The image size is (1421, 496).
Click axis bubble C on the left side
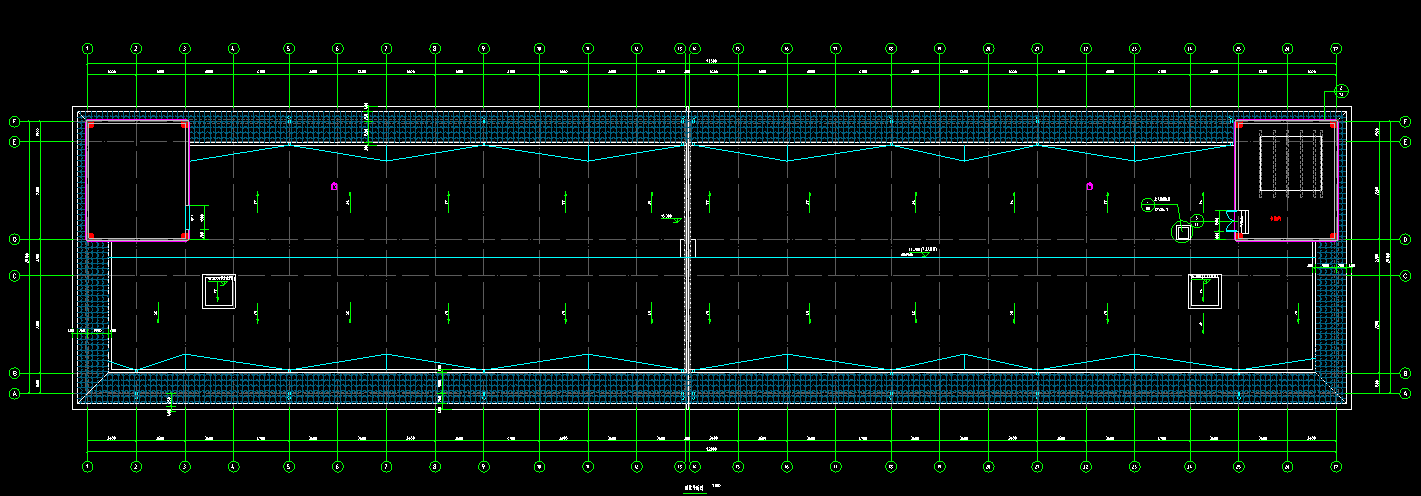click(15, 275)
